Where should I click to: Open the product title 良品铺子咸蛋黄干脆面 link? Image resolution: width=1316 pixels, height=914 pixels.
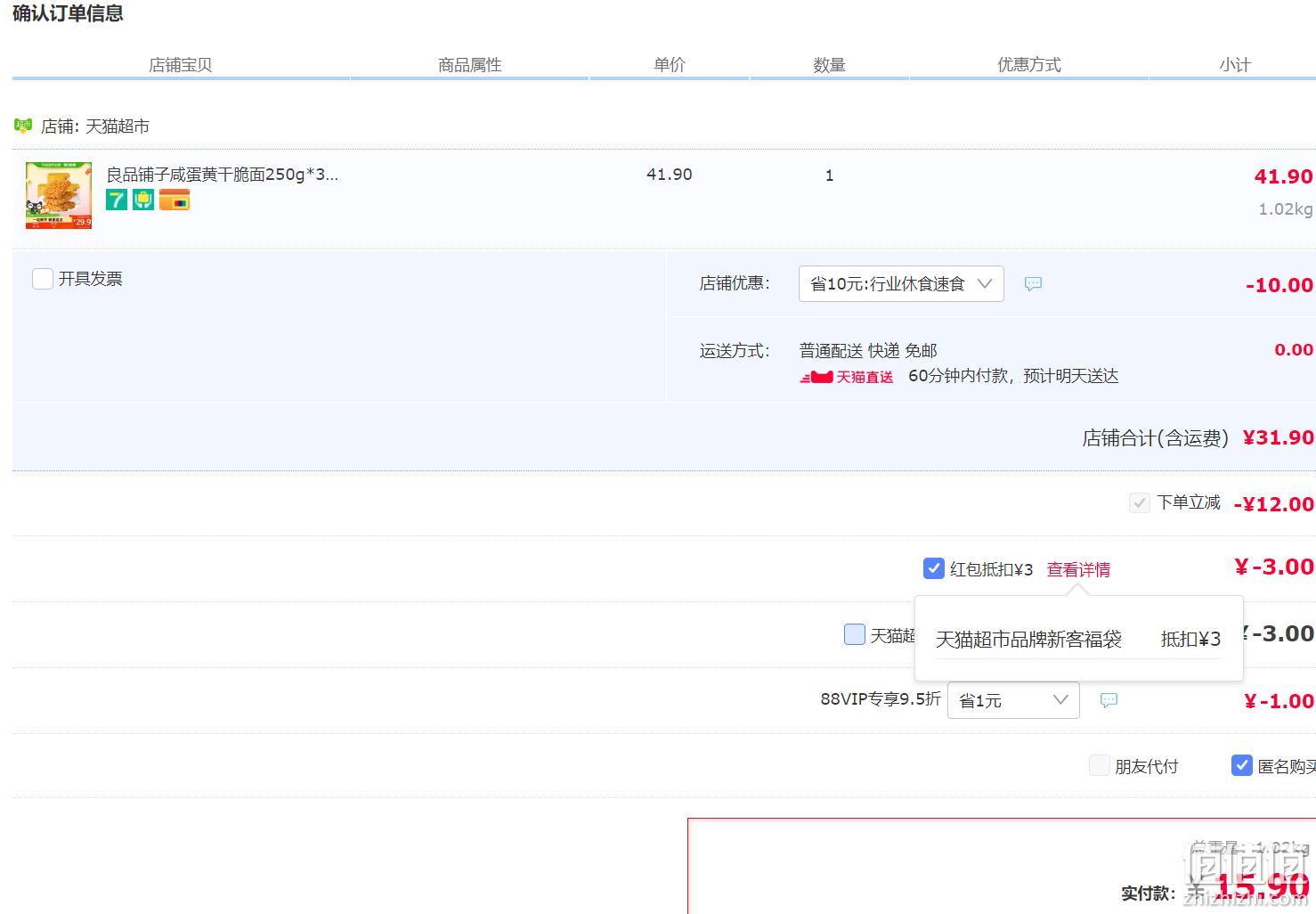[223, 175]
